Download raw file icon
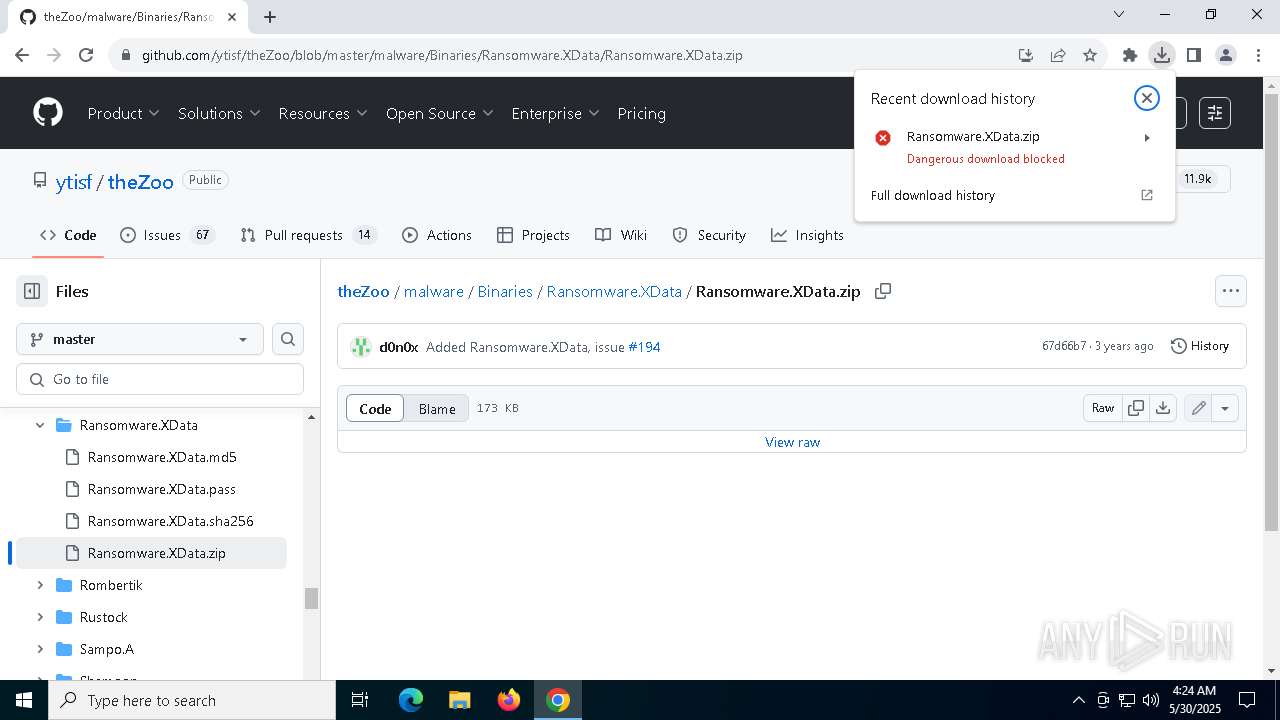The height and width of the screenshot is (720, 1280). click(1162, 408)
